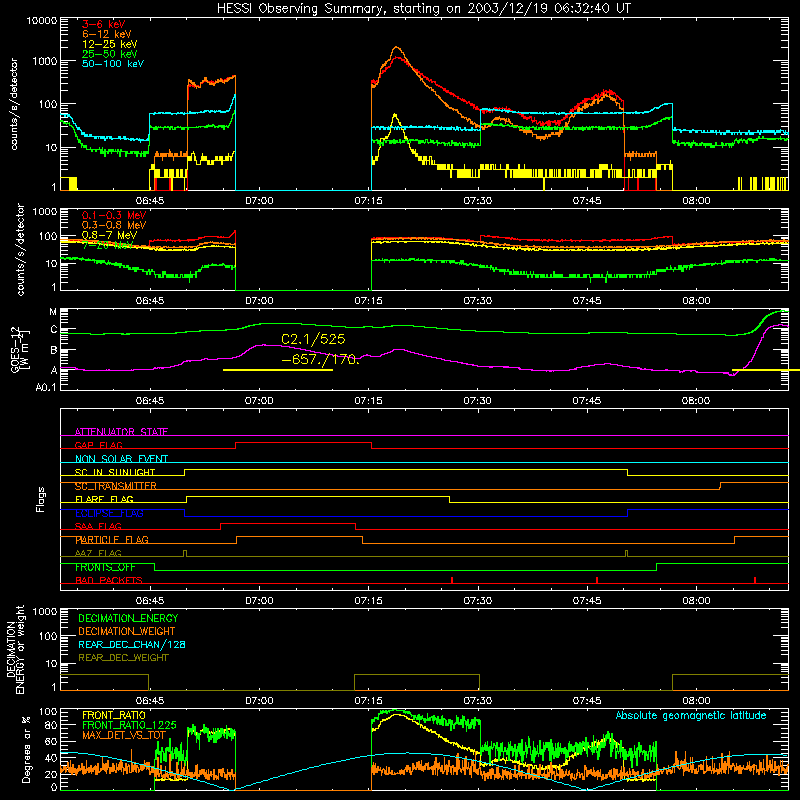Screen dimensions: 800x800
Task: Click the BAD_PACKETS red tick near 07:26
Action: click(452, 580)
